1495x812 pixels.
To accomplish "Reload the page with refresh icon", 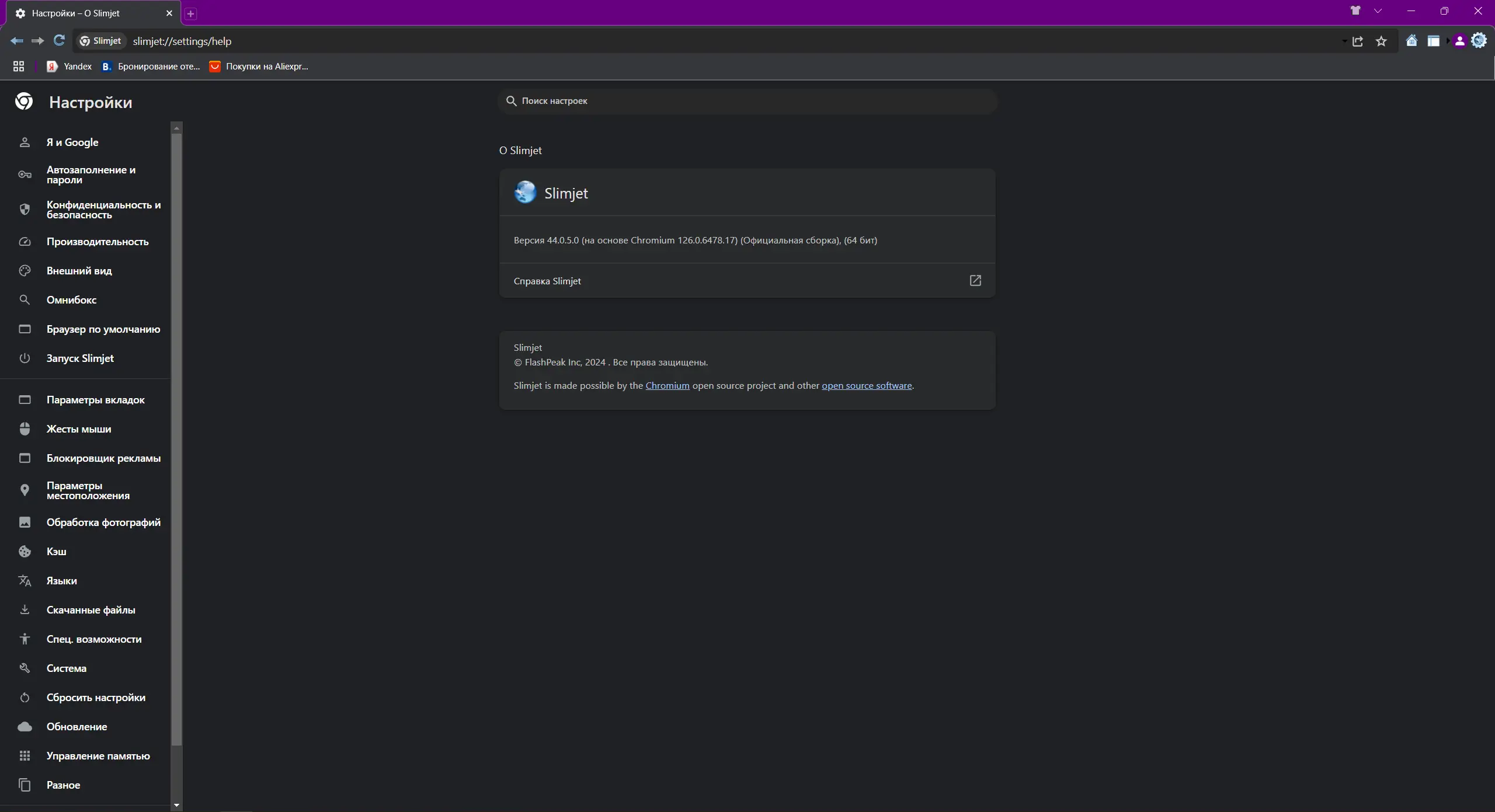I will tap(59, 40).
